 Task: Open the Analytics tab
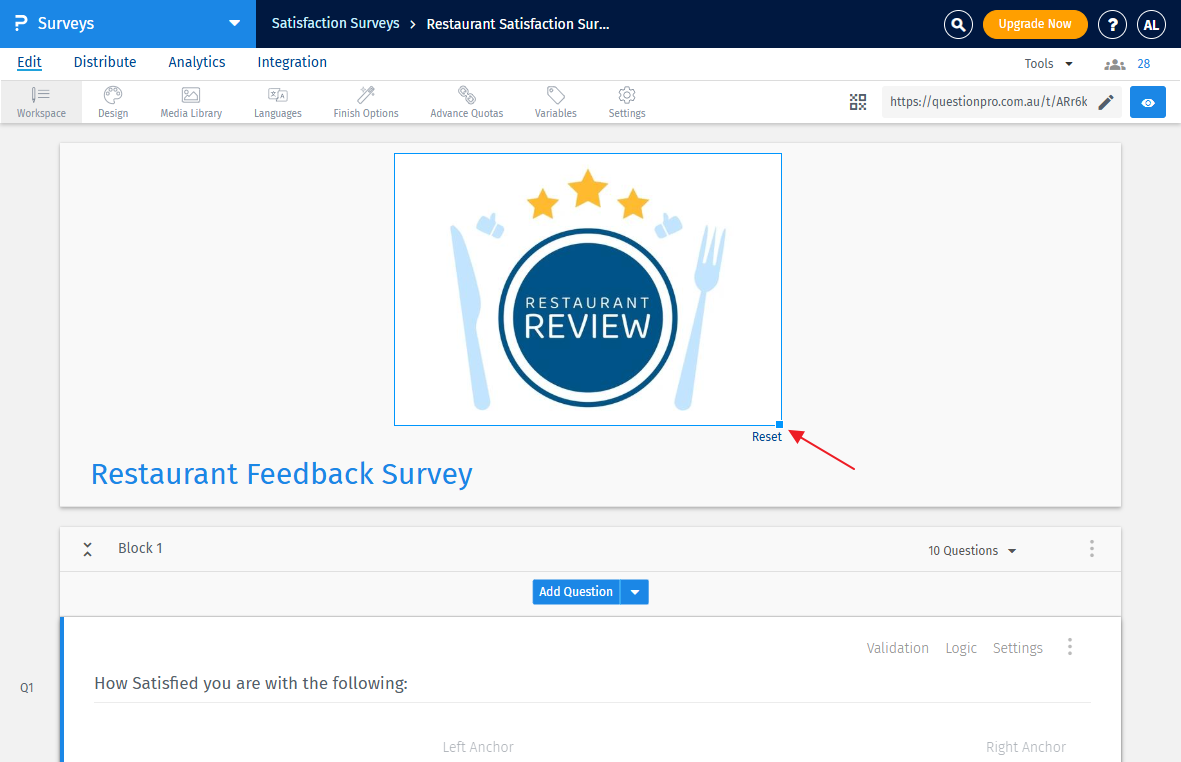(196, 62)
